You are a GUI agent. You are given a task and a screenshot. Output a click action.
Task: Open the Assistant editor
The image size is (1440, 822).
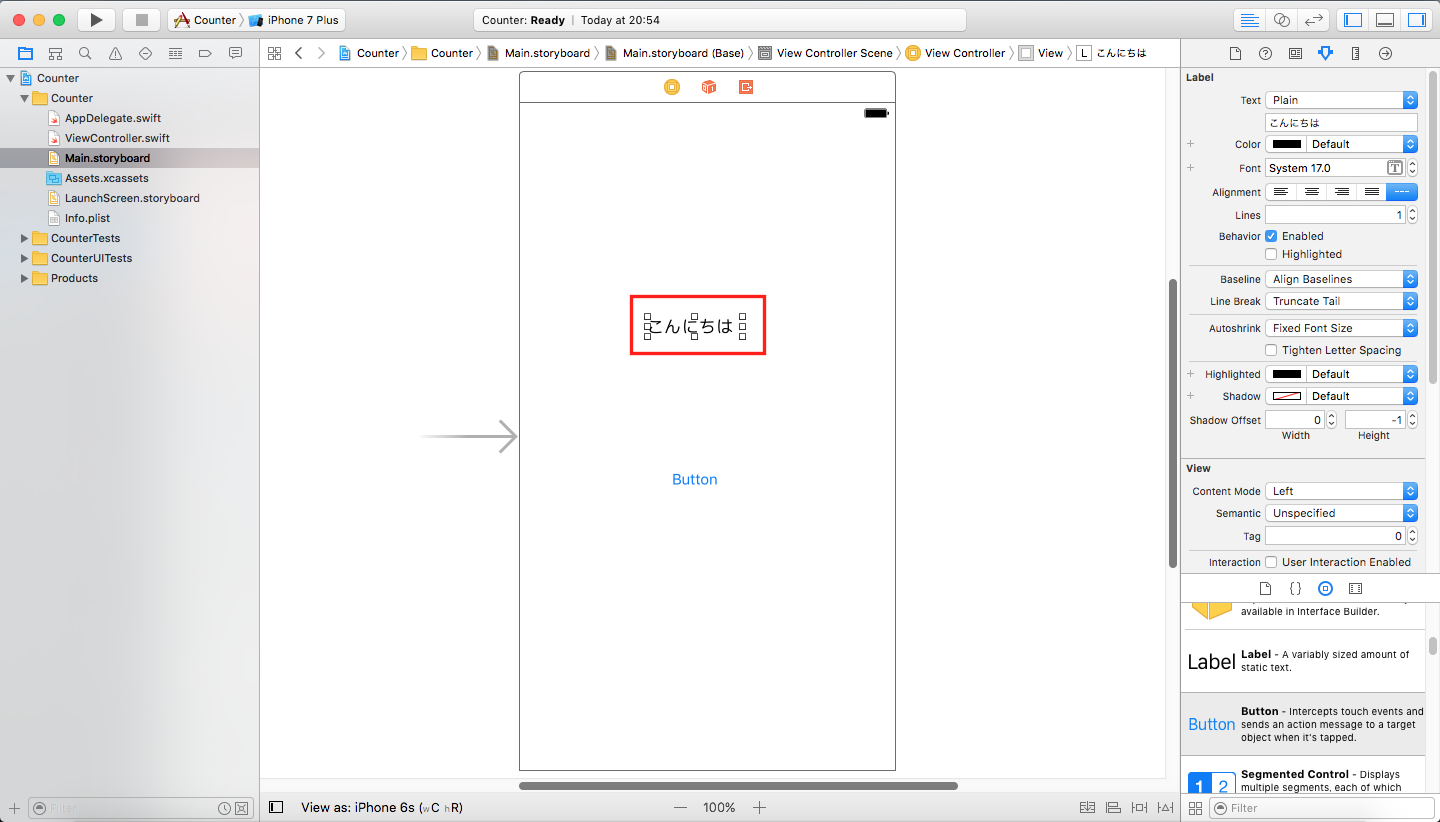click(1281, 20)
